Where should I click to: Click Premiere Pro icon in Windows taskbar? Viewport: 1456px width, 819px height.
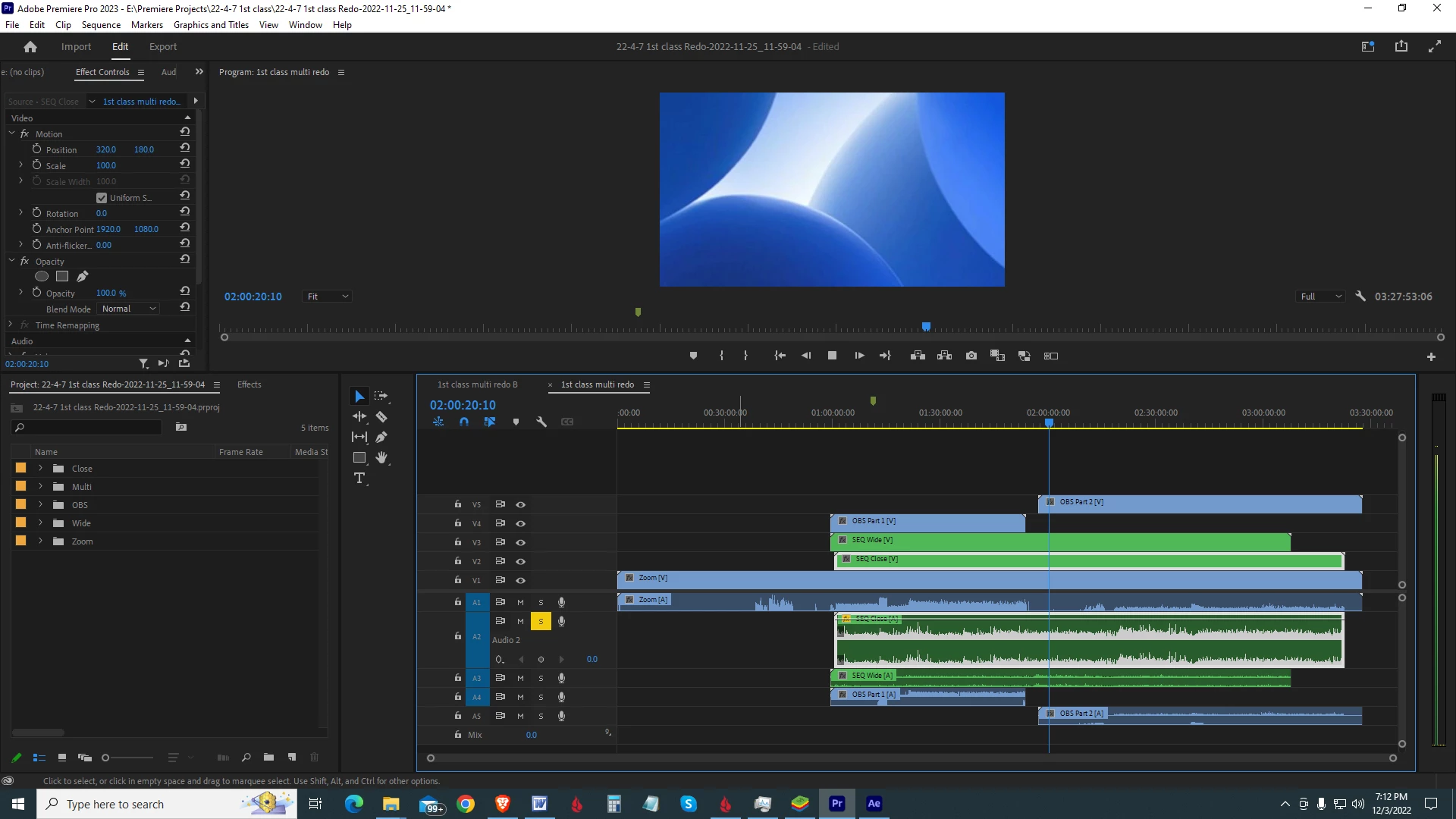tap(837, 804)
